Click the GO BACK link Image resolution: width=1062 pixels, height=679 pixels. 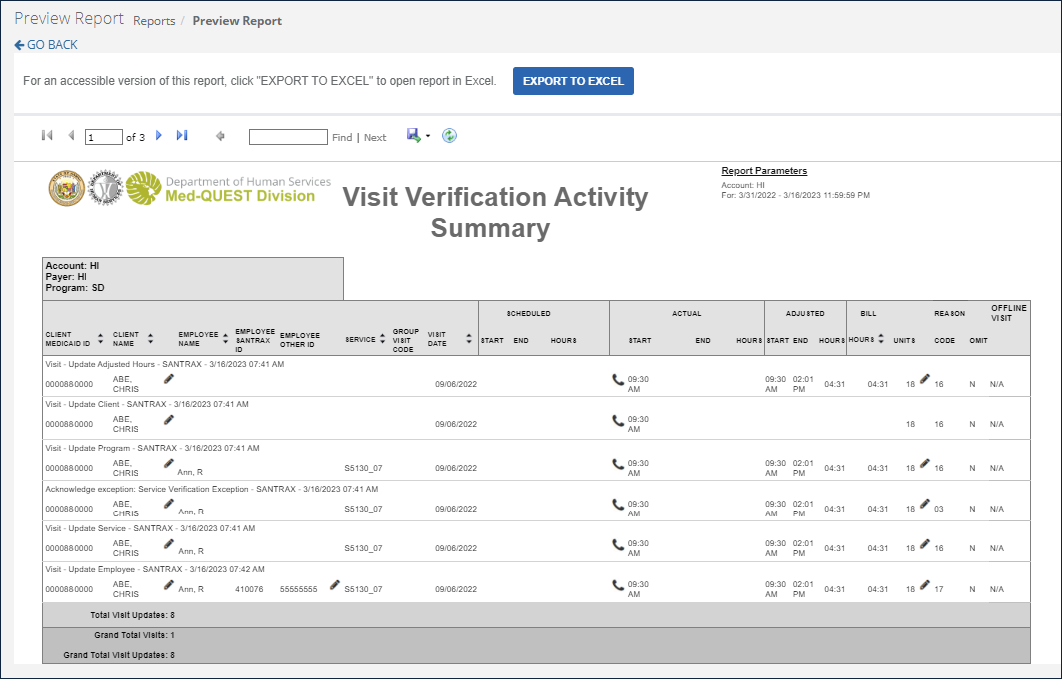46,45
